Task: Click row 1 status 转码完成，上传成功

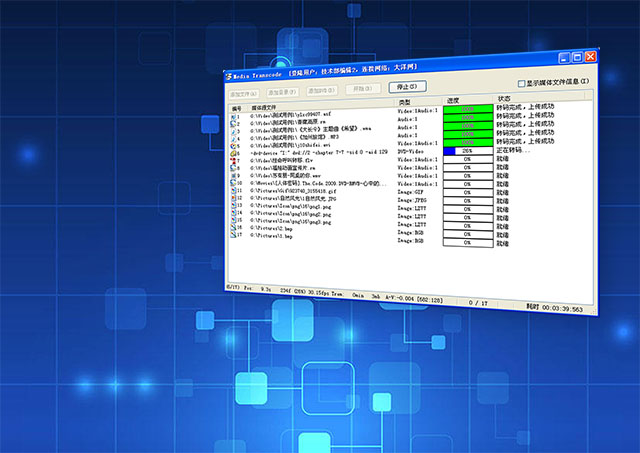Action: [x=525, y=107]
